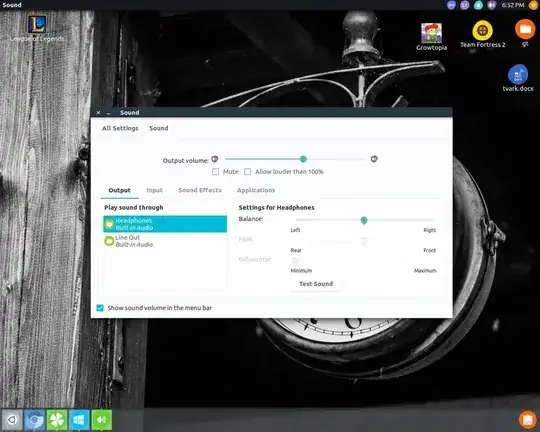Enable Allow louder than 100%
Screen dimensions: 540x432
tap(248, 172)
